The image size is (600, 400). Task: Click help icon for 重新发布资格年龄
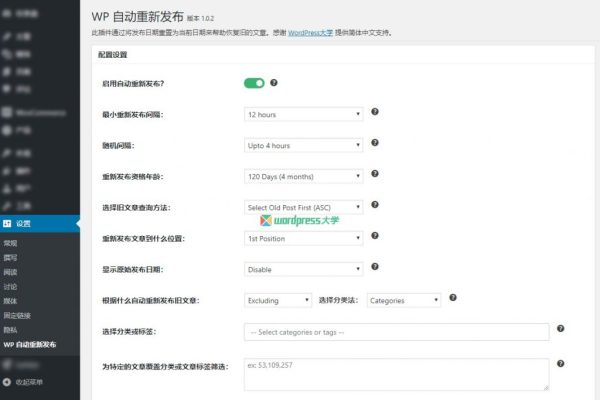click(375, 175)
